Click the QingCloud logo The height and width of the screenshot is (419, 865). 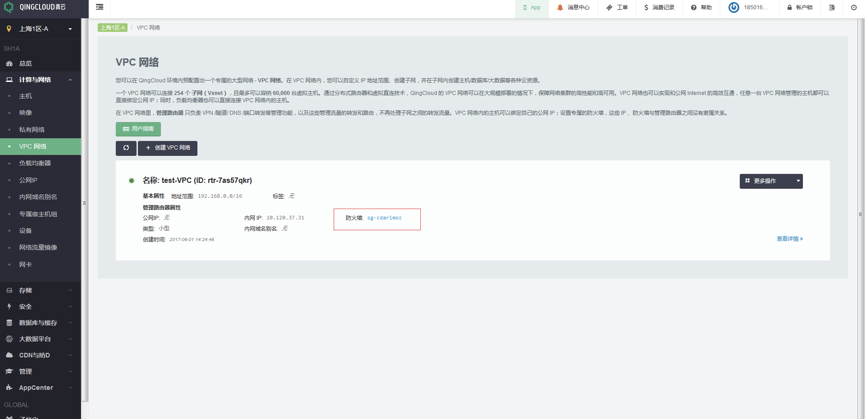tap(35, 7)
